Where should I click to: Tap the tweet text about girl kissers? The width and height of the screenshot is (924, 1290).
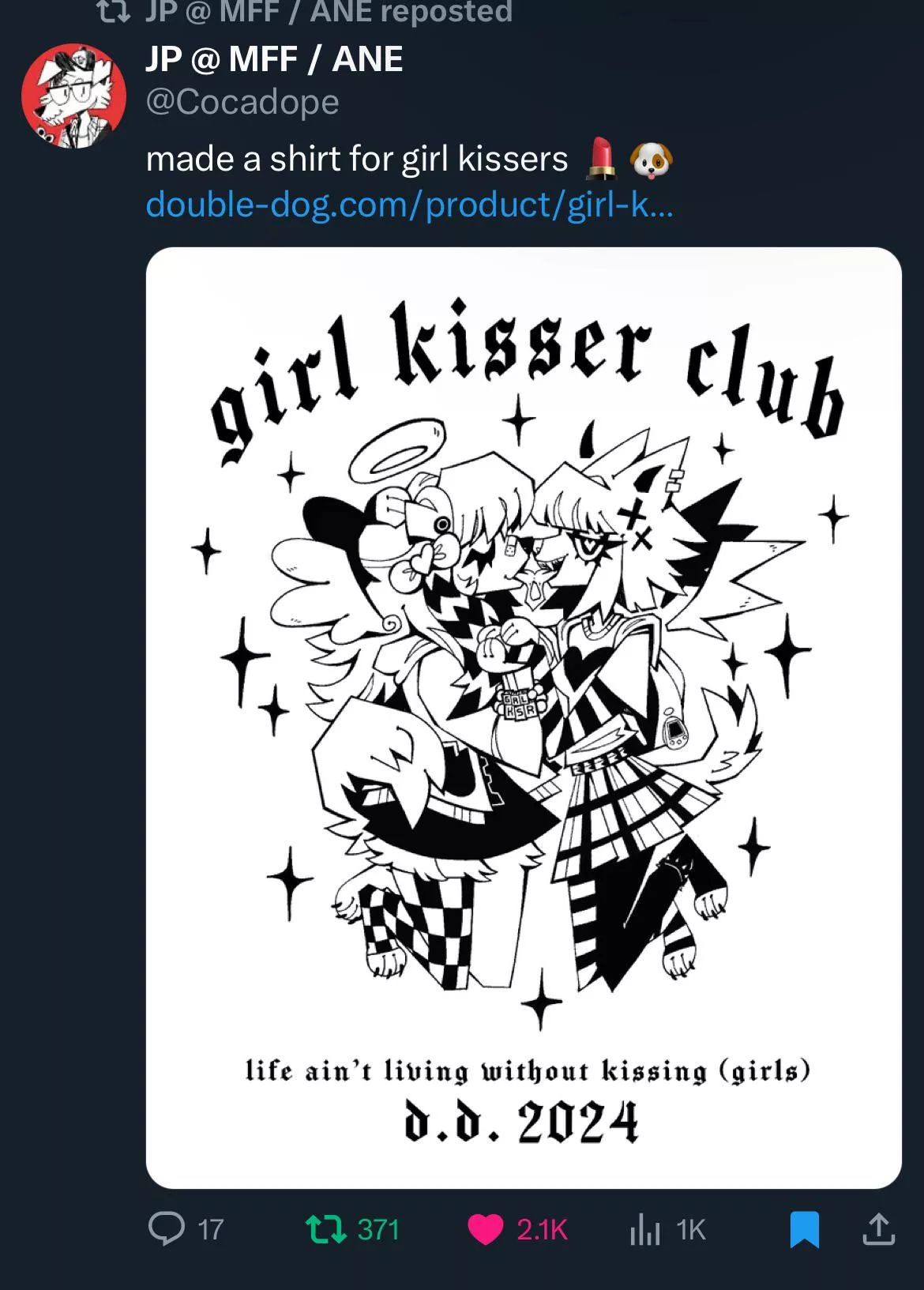click(357, 160)
